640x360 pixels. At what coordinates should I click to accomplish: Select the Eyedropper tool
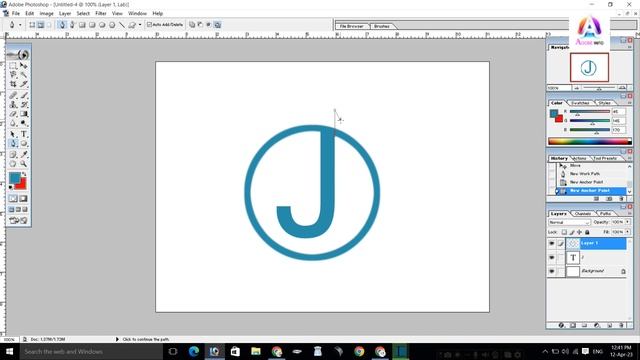[24, 154]
